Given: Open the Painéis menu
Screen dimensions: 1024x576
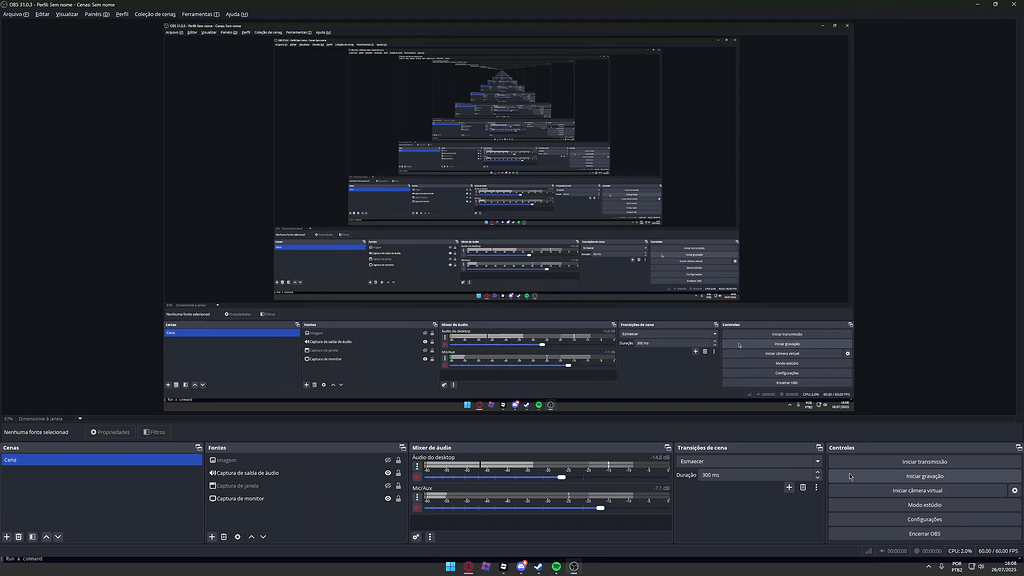Looking at the screenshot, I should tap(97, 14).
